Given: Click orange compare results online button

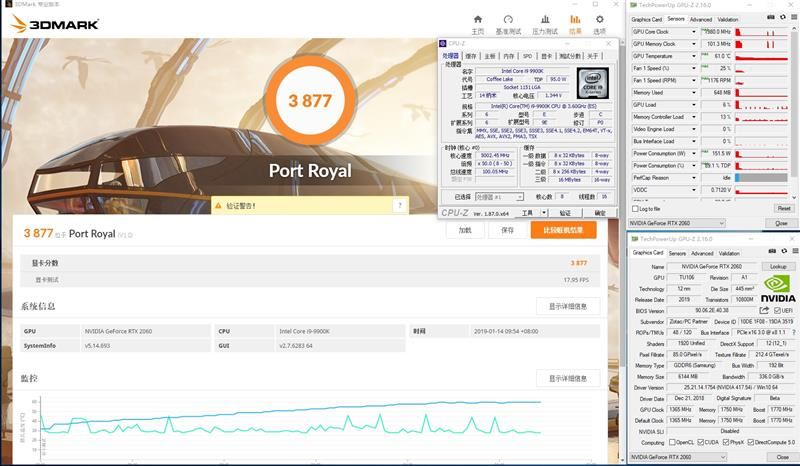Looking at the screenshot, I should tap(563, 230).
